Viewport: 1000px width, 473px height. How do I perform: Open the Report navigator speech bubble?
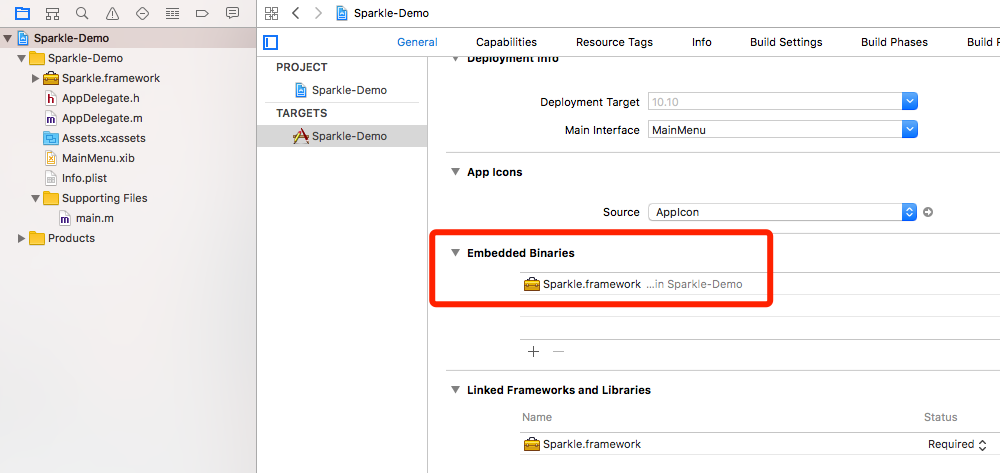(x=233, y=13)
